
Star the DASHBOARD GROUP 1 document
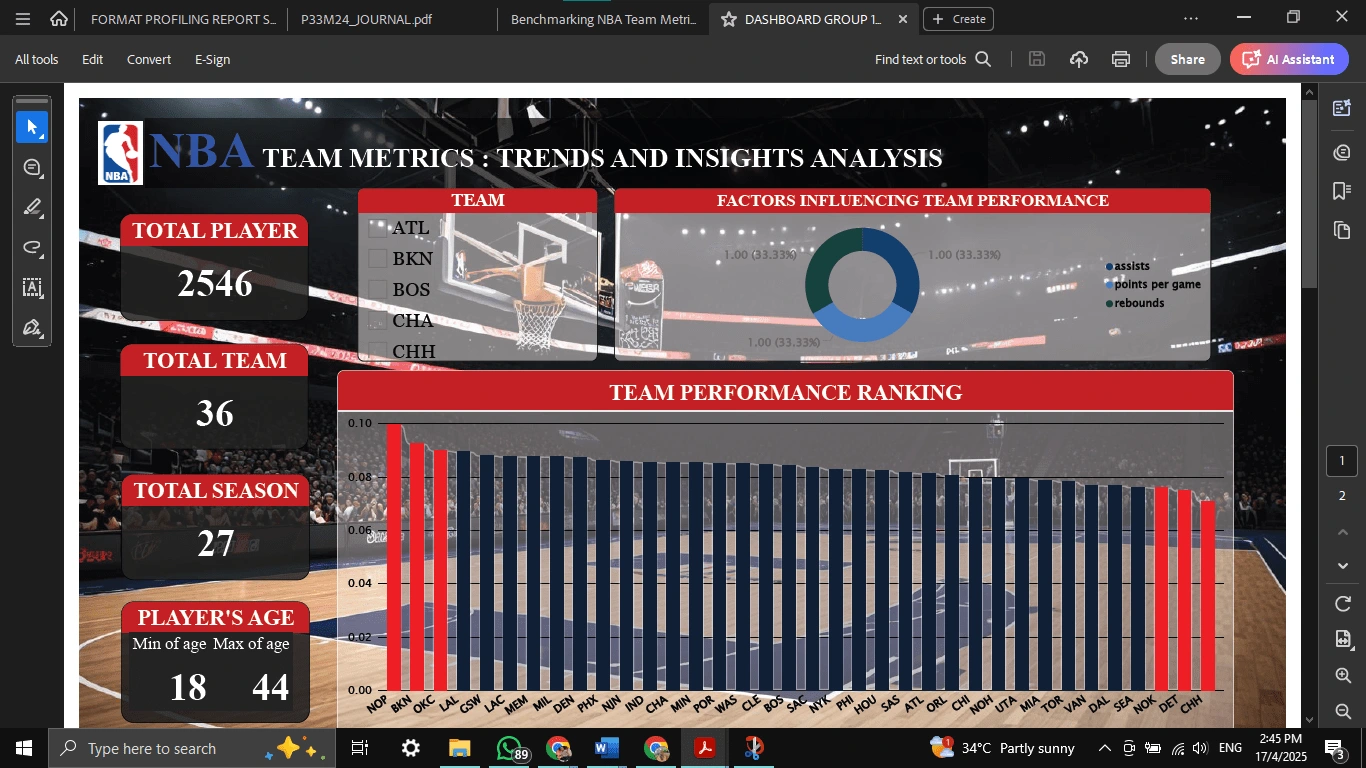point(728,19)
